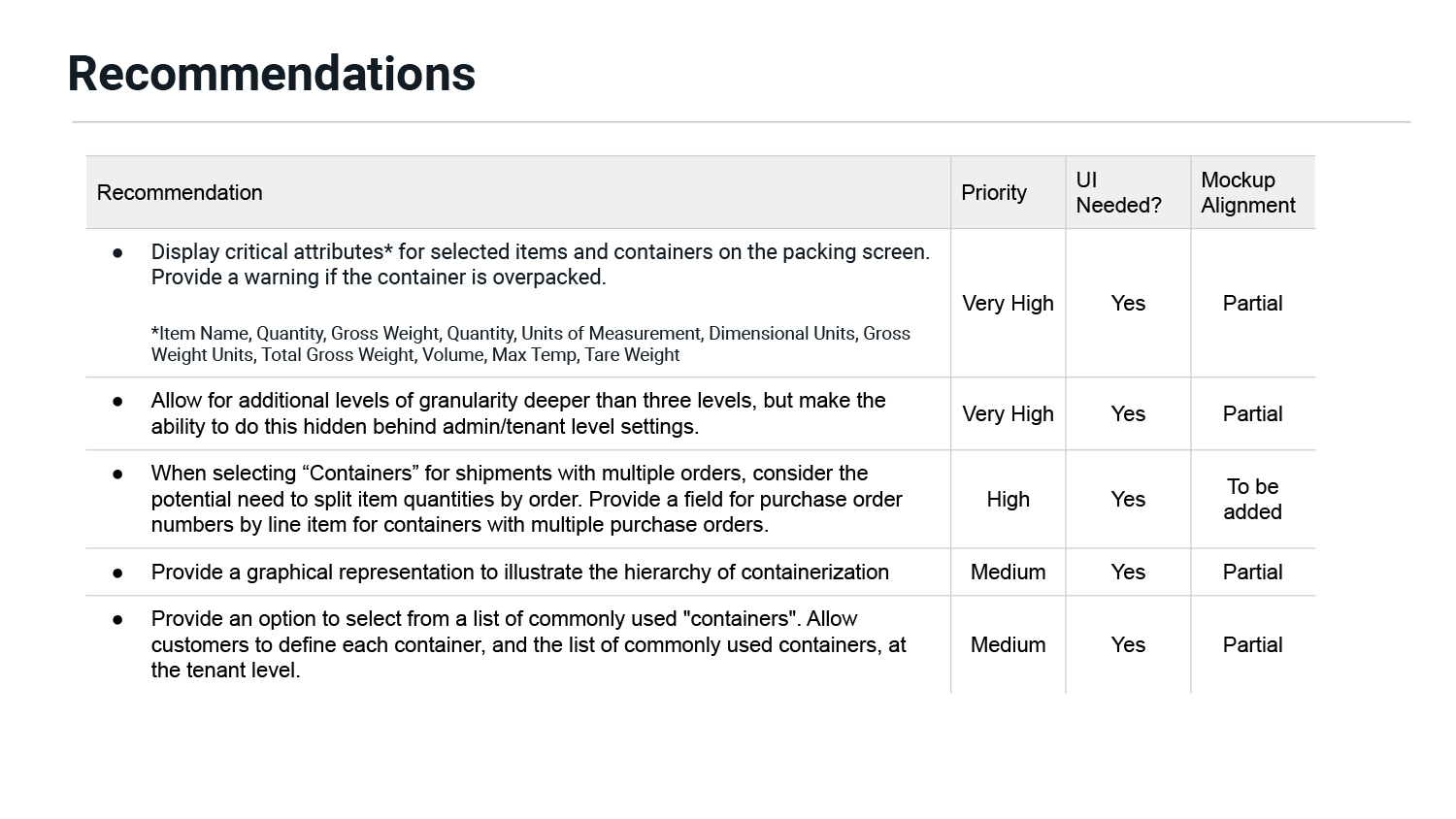Click the bullet point before "Display critical attributes"

point(117,252)
